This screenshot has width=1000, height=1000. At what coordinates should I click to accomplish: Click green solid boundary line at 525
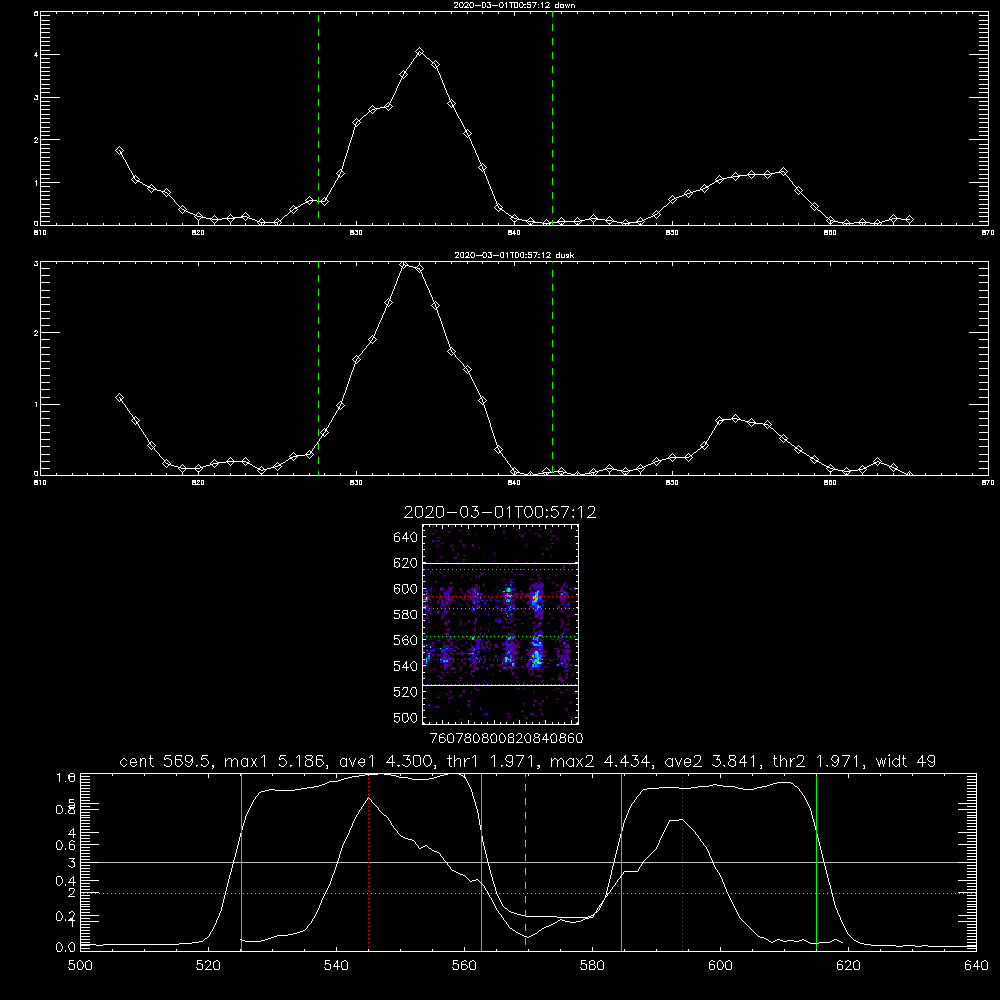click(241, 862)
